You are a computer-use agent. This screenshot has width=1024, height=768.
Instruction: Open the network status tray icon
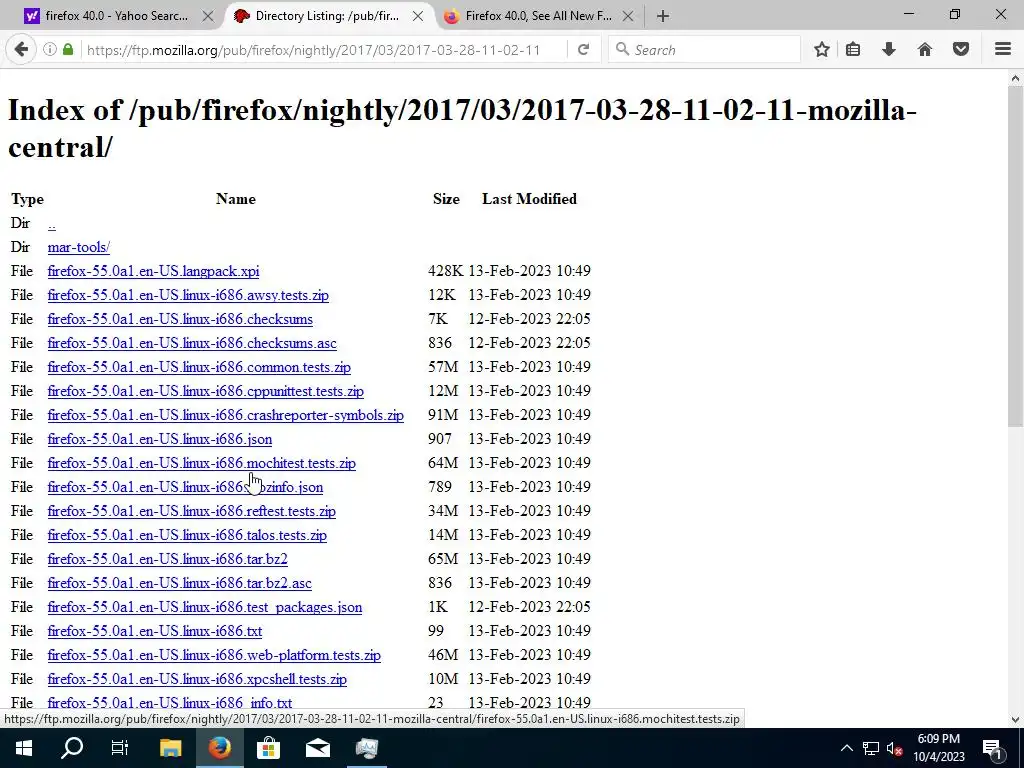coord(871,748)
